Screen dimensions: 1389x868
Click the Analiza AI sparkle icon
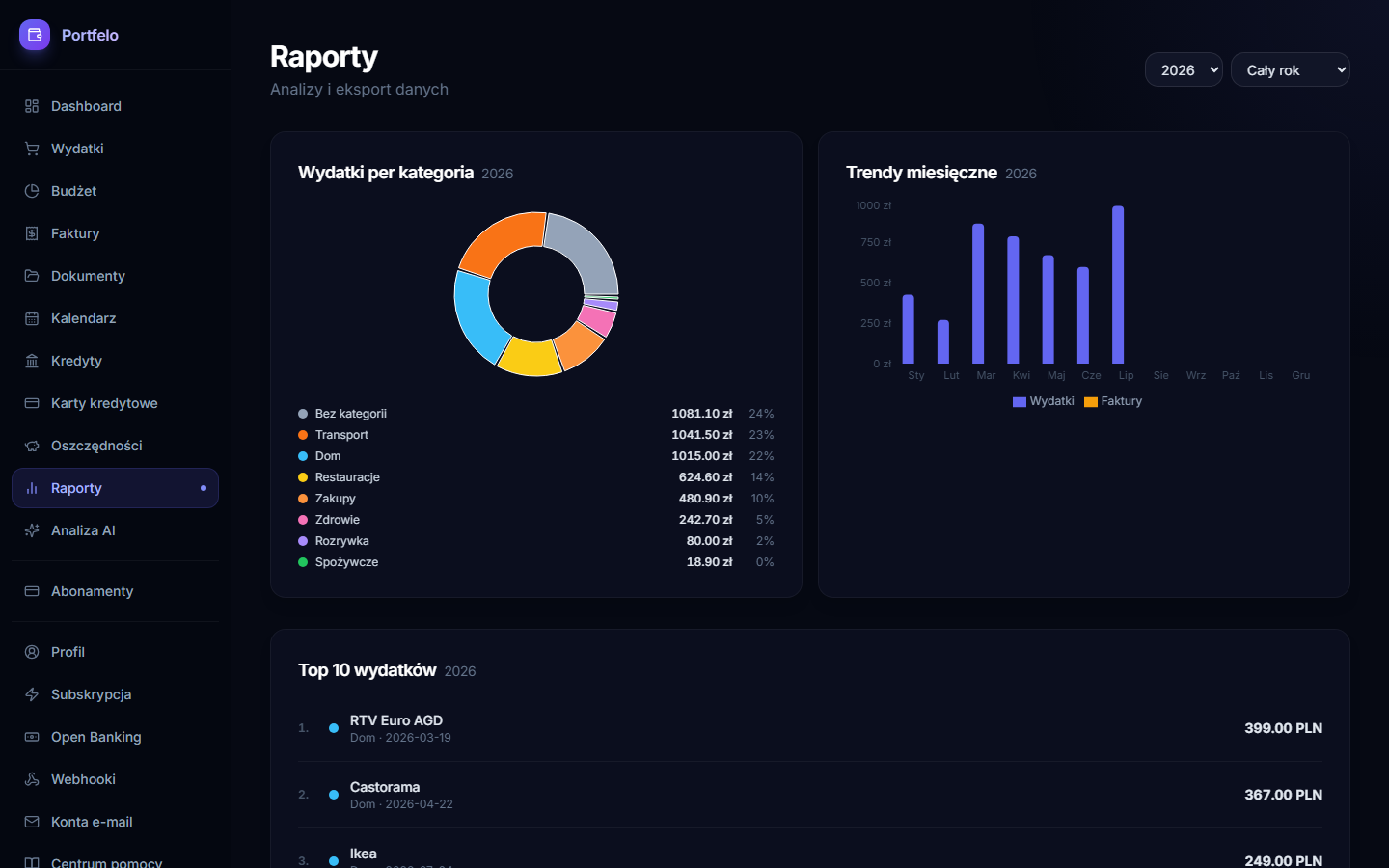tap(32, 530)
